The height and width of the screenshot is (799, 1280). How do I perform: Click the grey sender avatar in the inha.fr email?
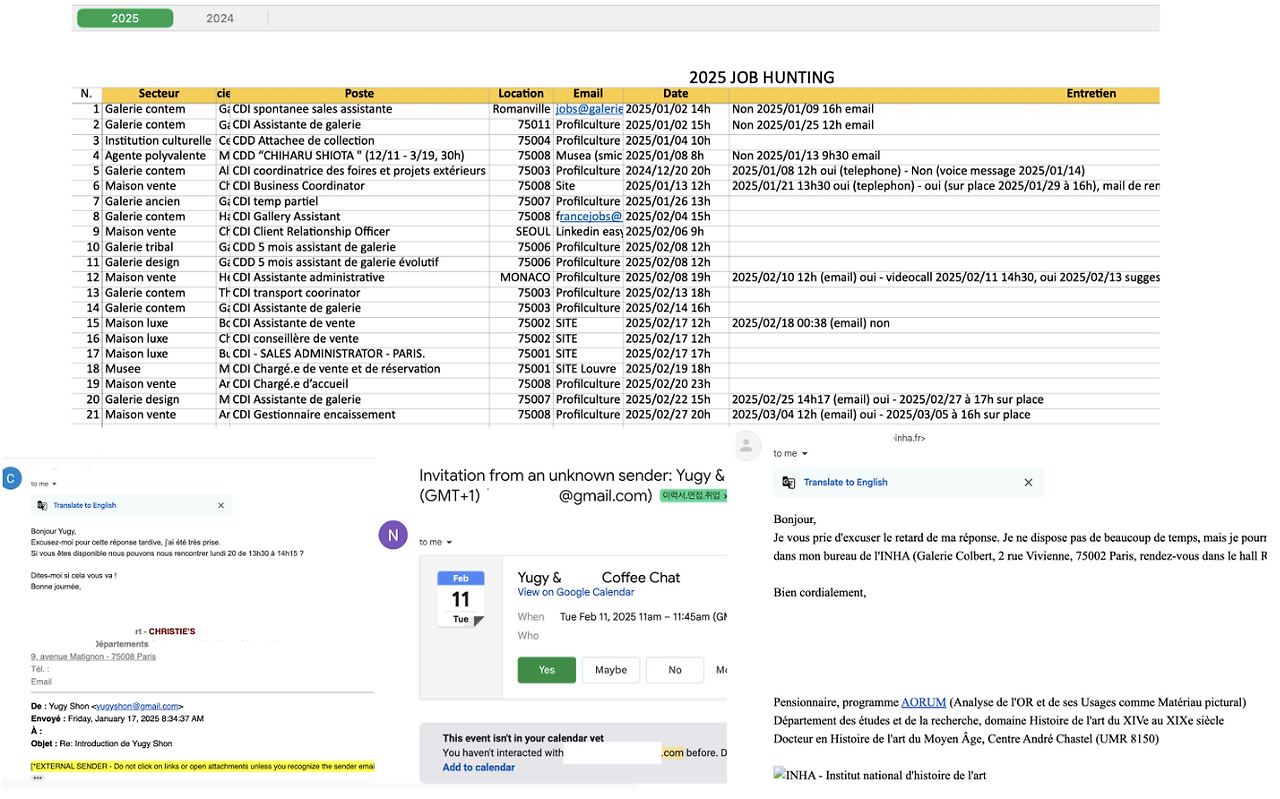[745, 445]
